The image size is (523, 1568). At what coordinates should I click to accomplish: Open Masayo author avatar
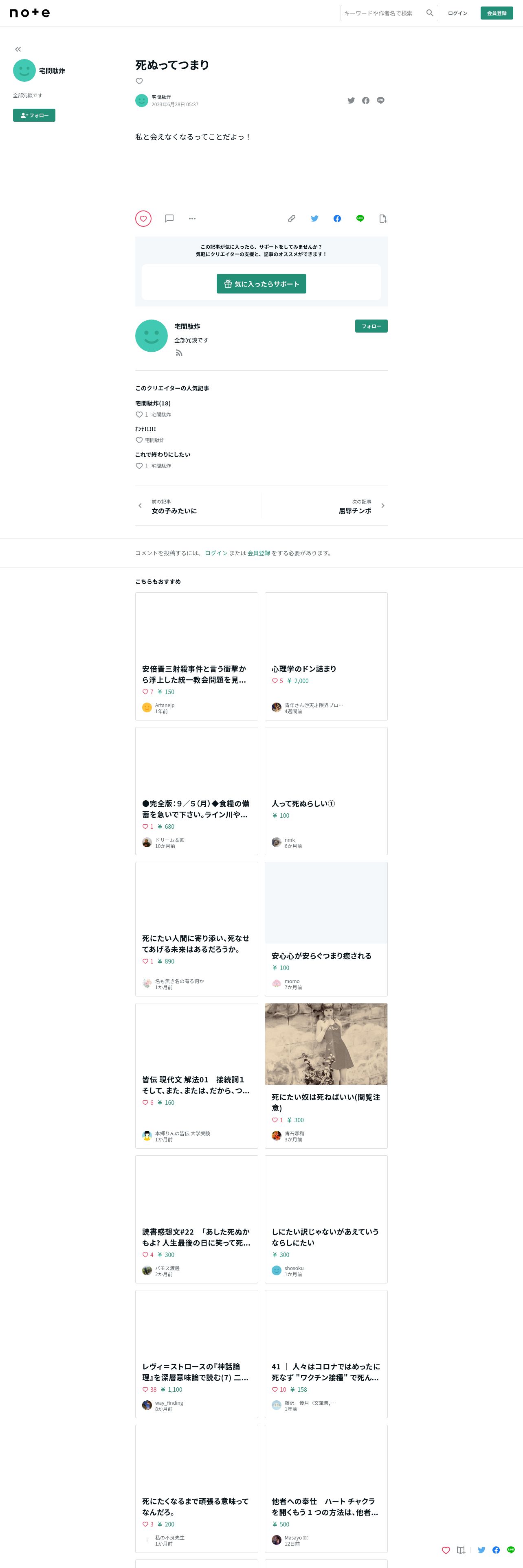tap(277, 1540)
